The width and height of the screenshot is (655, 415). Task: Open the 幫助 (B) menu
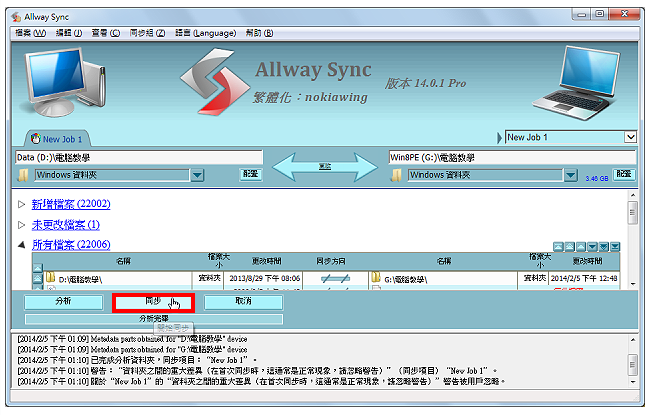tap(259, 33)
